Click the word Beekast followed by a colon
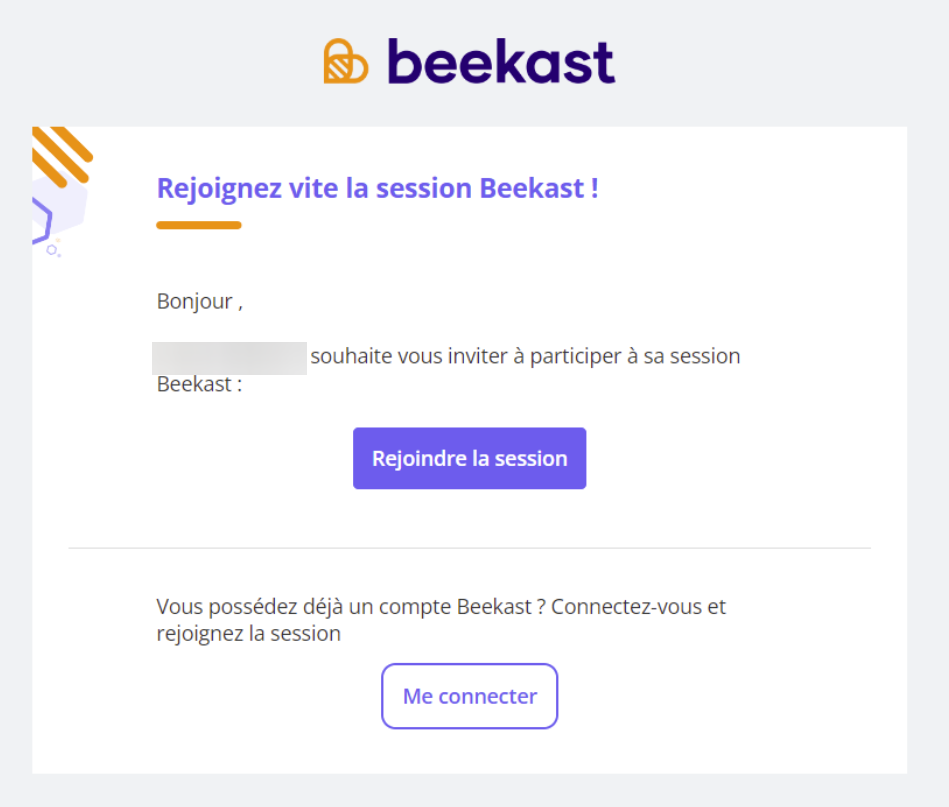The image size is (949, 807). point(200,384)
